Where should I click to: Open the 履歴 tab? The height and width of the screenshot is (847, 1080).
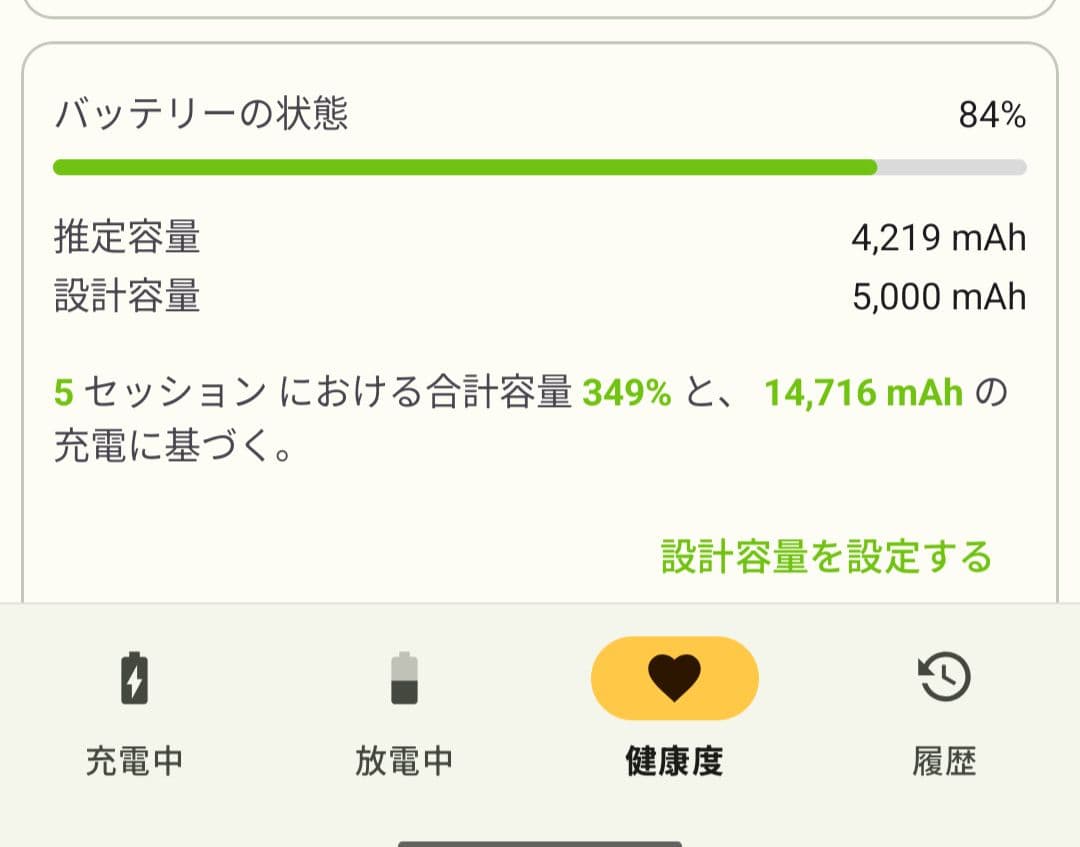pyautogui.click(x=943, y=715)
